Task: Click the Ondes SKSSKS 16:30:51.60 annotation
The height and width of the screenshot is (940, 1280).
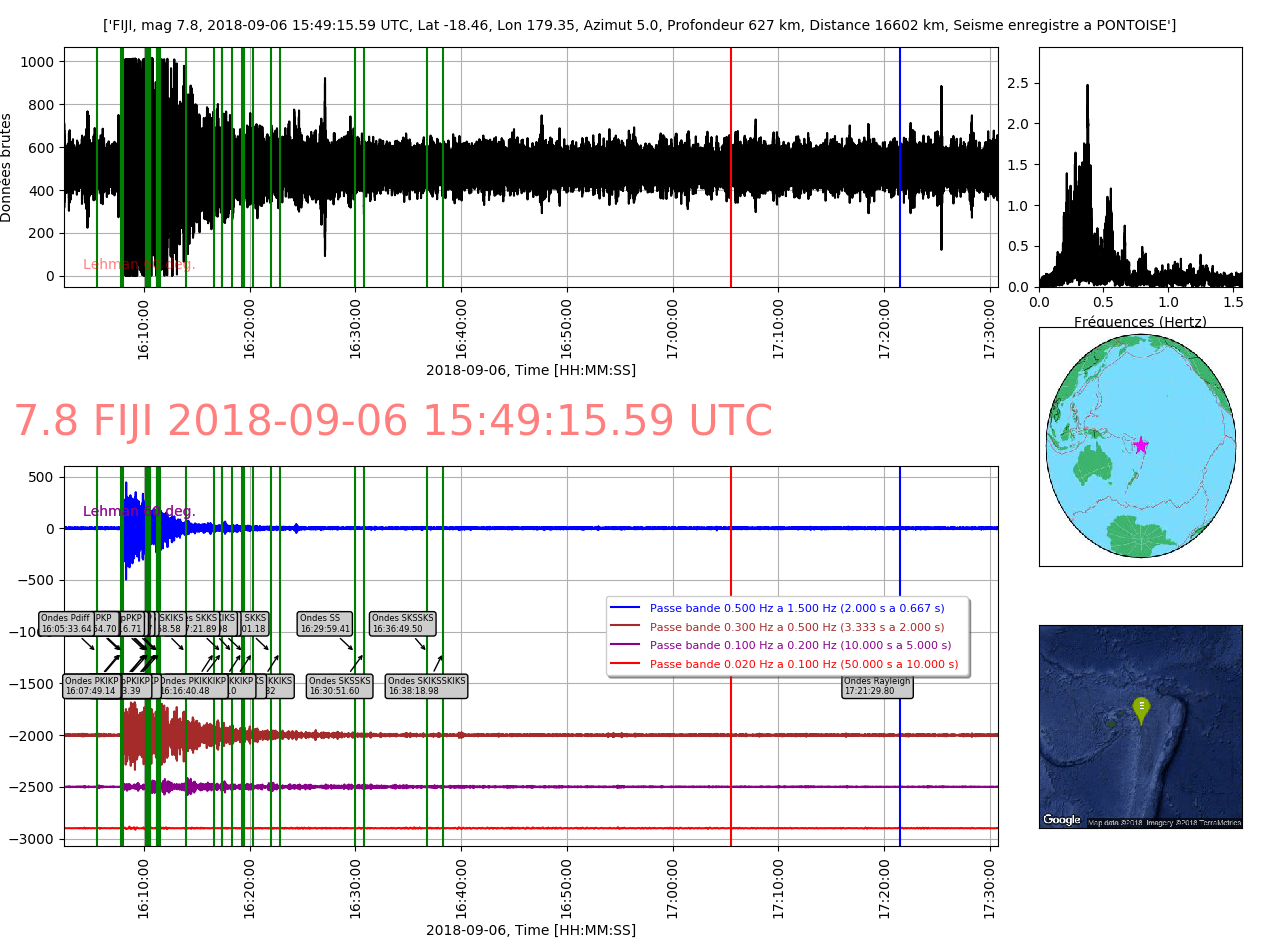Action: click(x=340, y=686)
